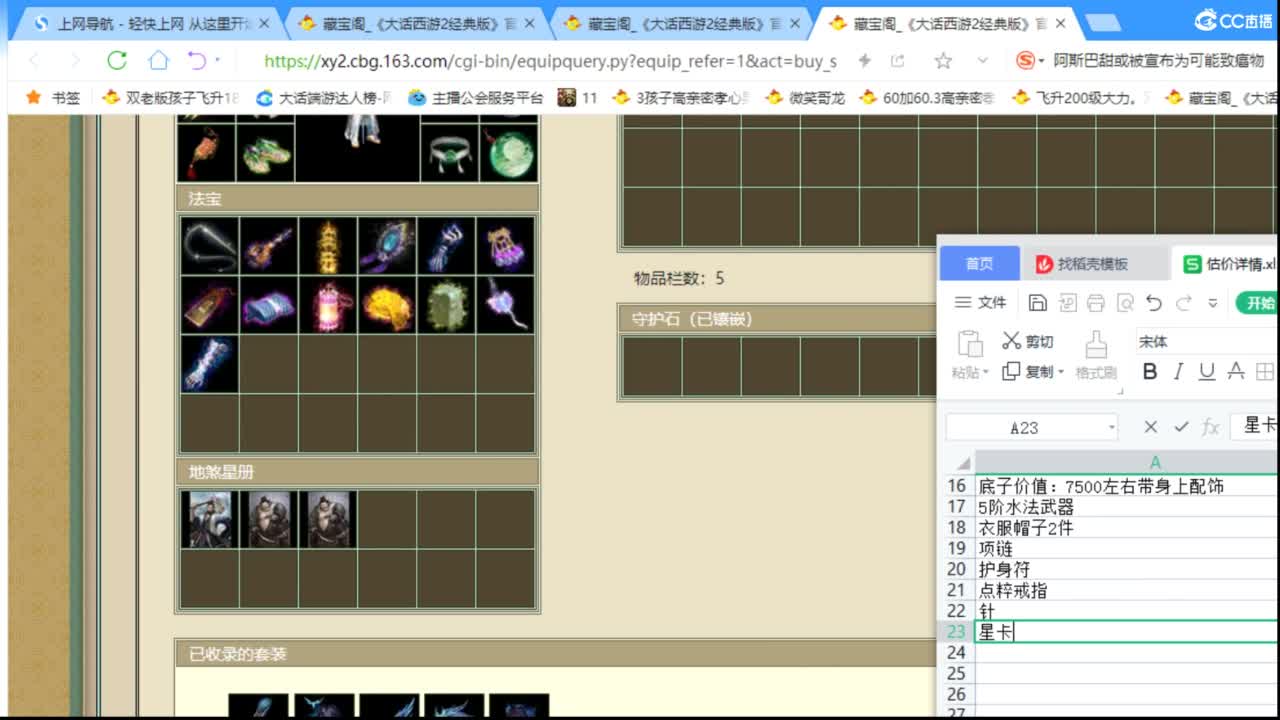This screenshot has width=1280, height=720.
Task: Switch to the 估价详情 spreadsheet tab
Action: (x=1229, y=264)
